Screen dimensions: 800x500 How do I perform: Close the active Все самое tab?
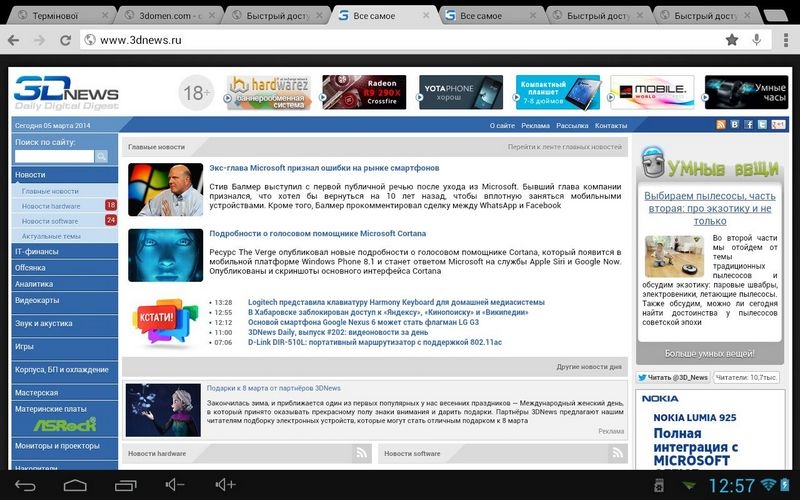coord(426,16)
